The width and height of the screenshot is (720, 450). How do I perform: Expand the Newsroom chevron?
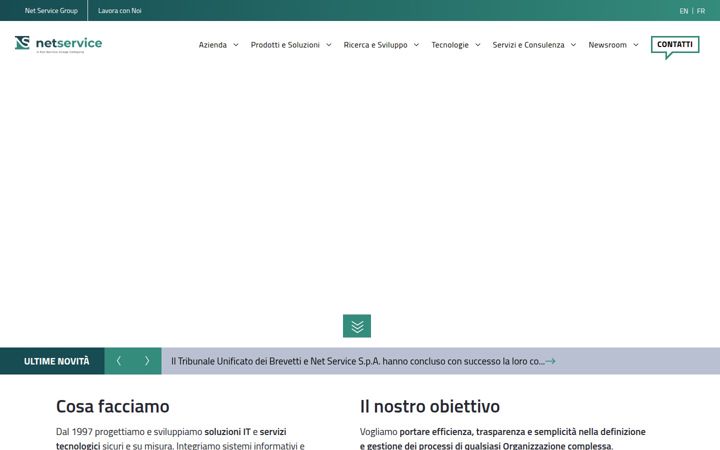pyautogui.click(x=636, y=45)
